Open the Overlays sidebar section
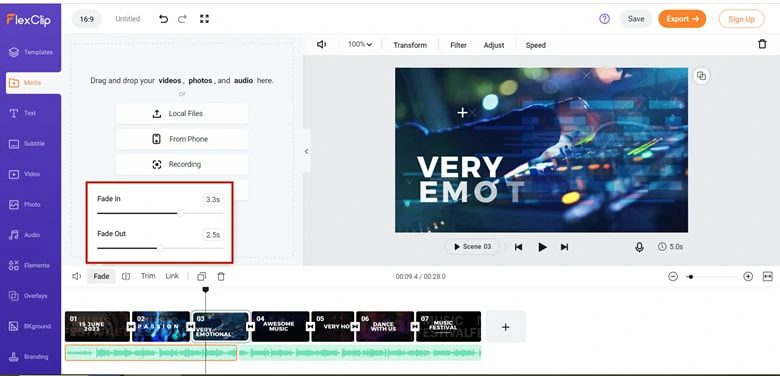The width and height of the screenshot is (780, 376). (x=29, y=296)
